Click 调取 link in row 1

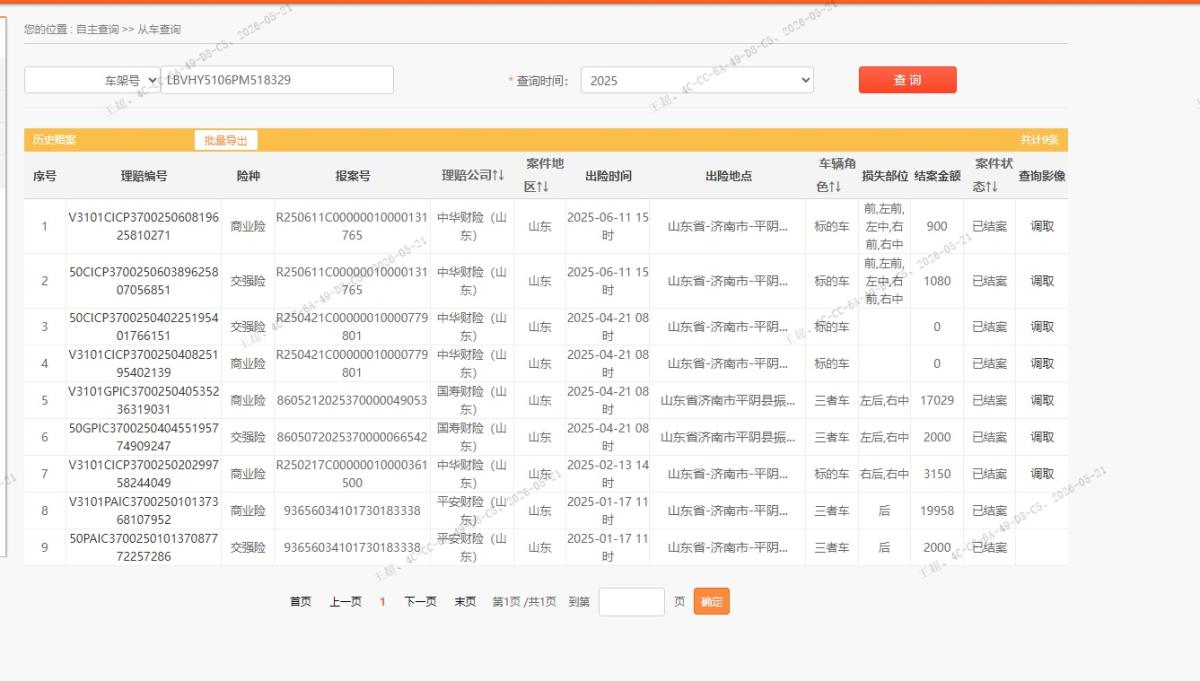[x=1042, y=227]
